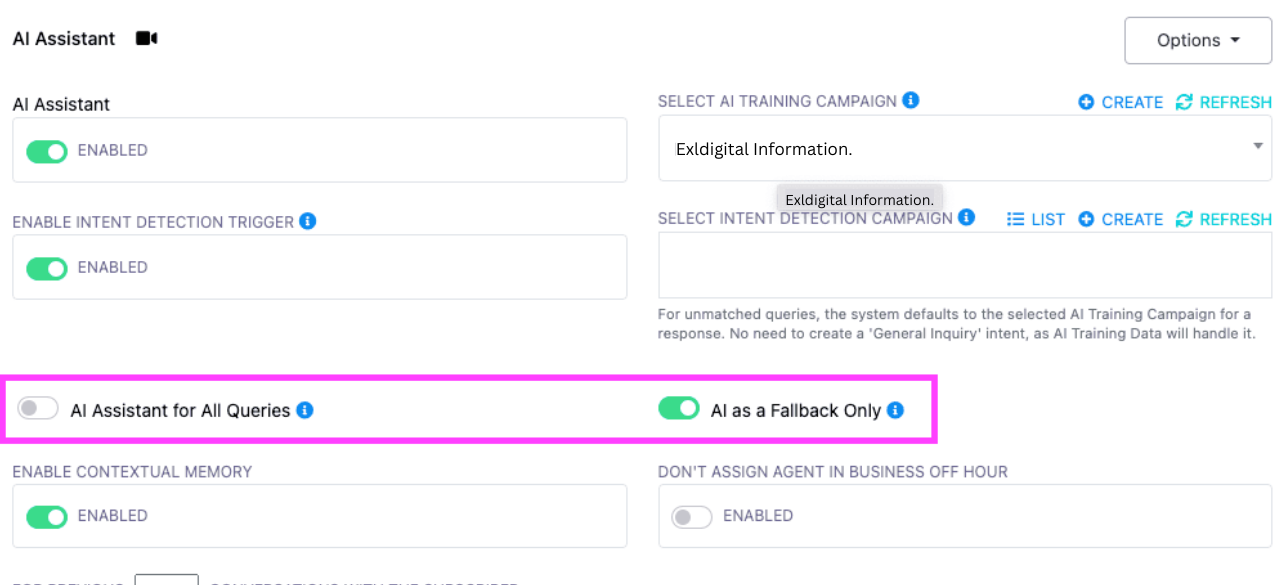This screenshot has width=1280, height=585.
Task: Create a new intent detection campaign
Action: [1120, 219]
